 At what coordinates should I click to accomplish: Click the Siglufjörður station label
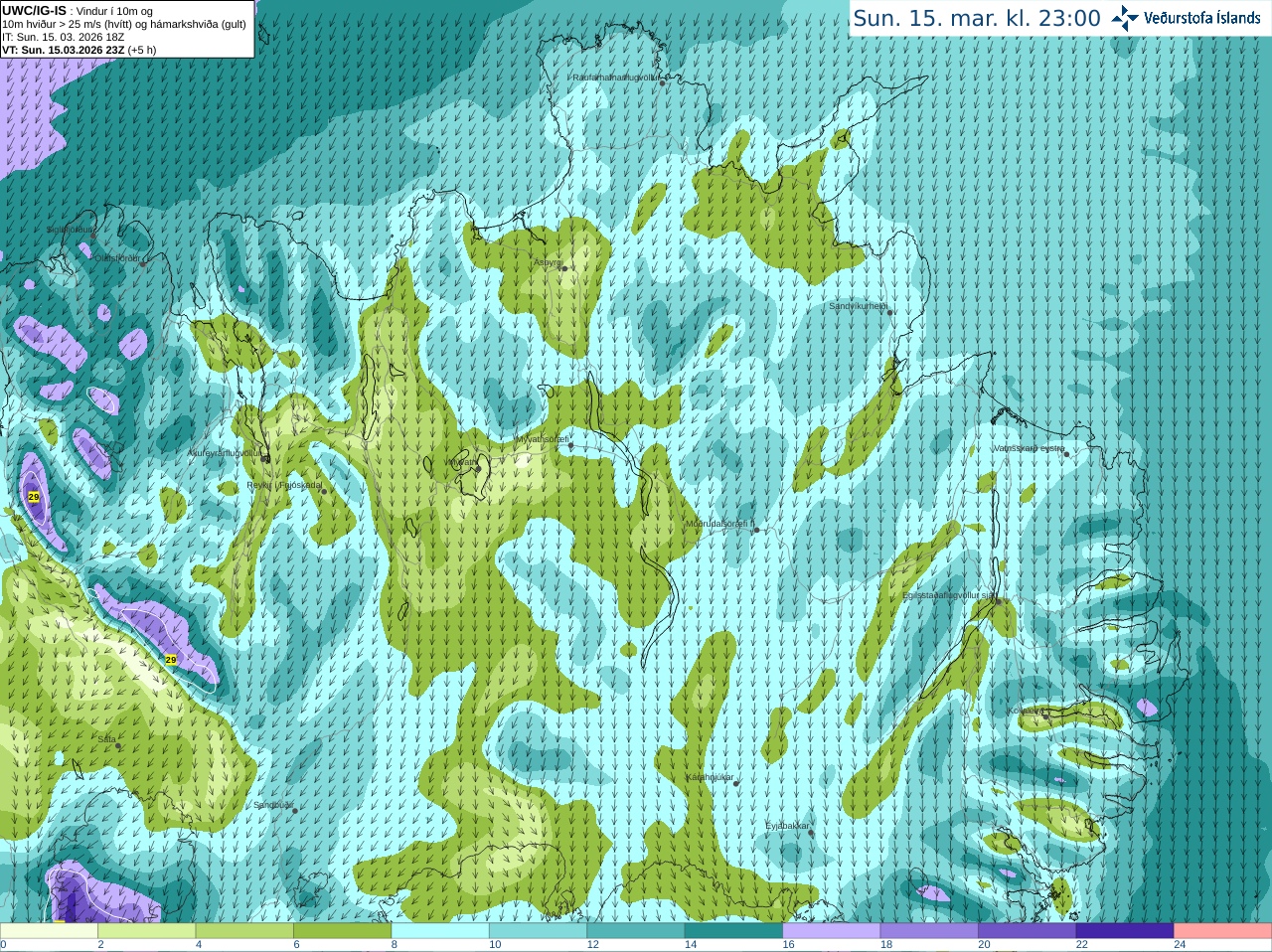71,230
